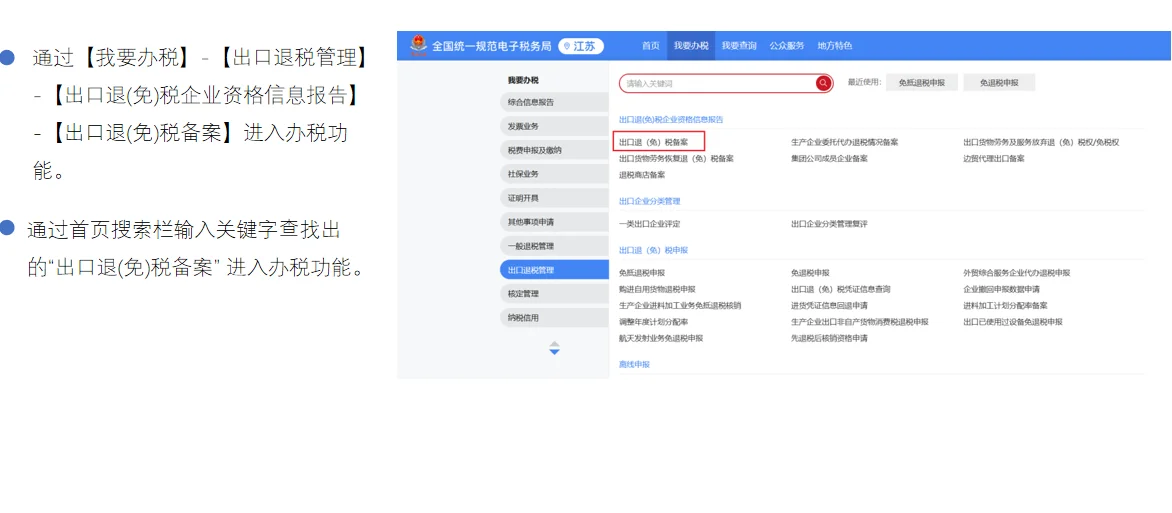Image resolution: width=1172 pixels, height=513 pixels.
Task: Click the down arrow below the sidebar list
Action: coord(554,352)
